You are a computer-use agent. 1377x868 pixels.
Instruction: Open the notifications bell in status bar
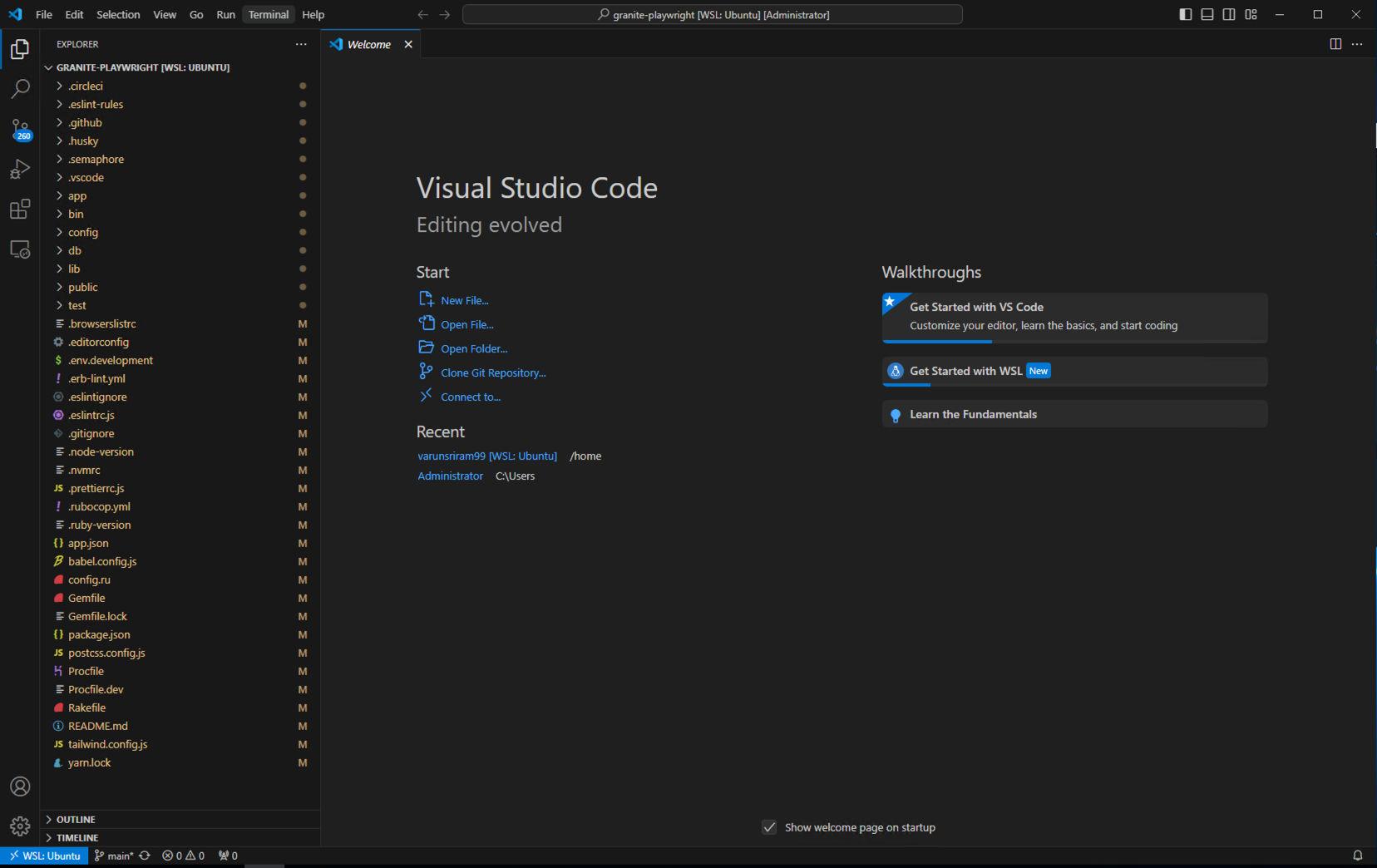point(1357,856)
